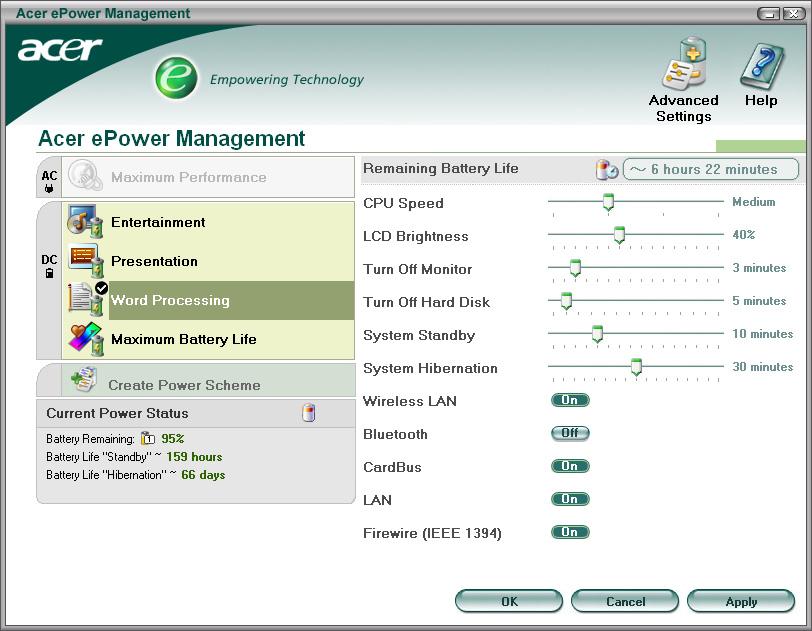
Task: Click the LCD Brightness slider handle
Action: [619, 235]
